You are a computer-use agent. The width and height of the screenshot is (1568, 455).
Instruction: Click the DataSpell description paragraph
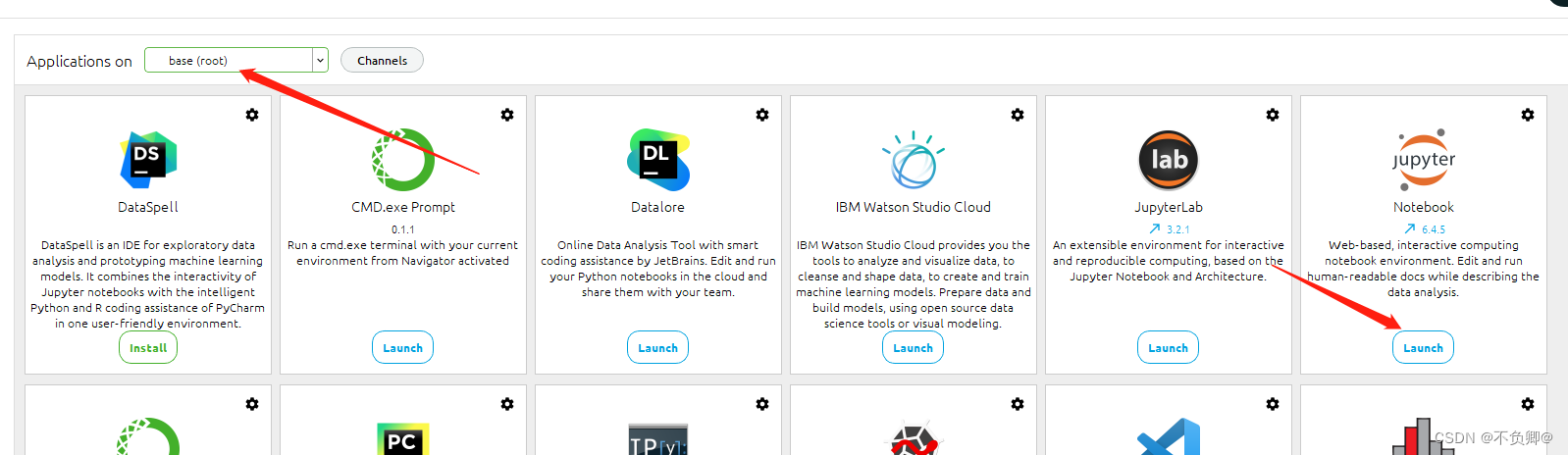tap(148, 284)
